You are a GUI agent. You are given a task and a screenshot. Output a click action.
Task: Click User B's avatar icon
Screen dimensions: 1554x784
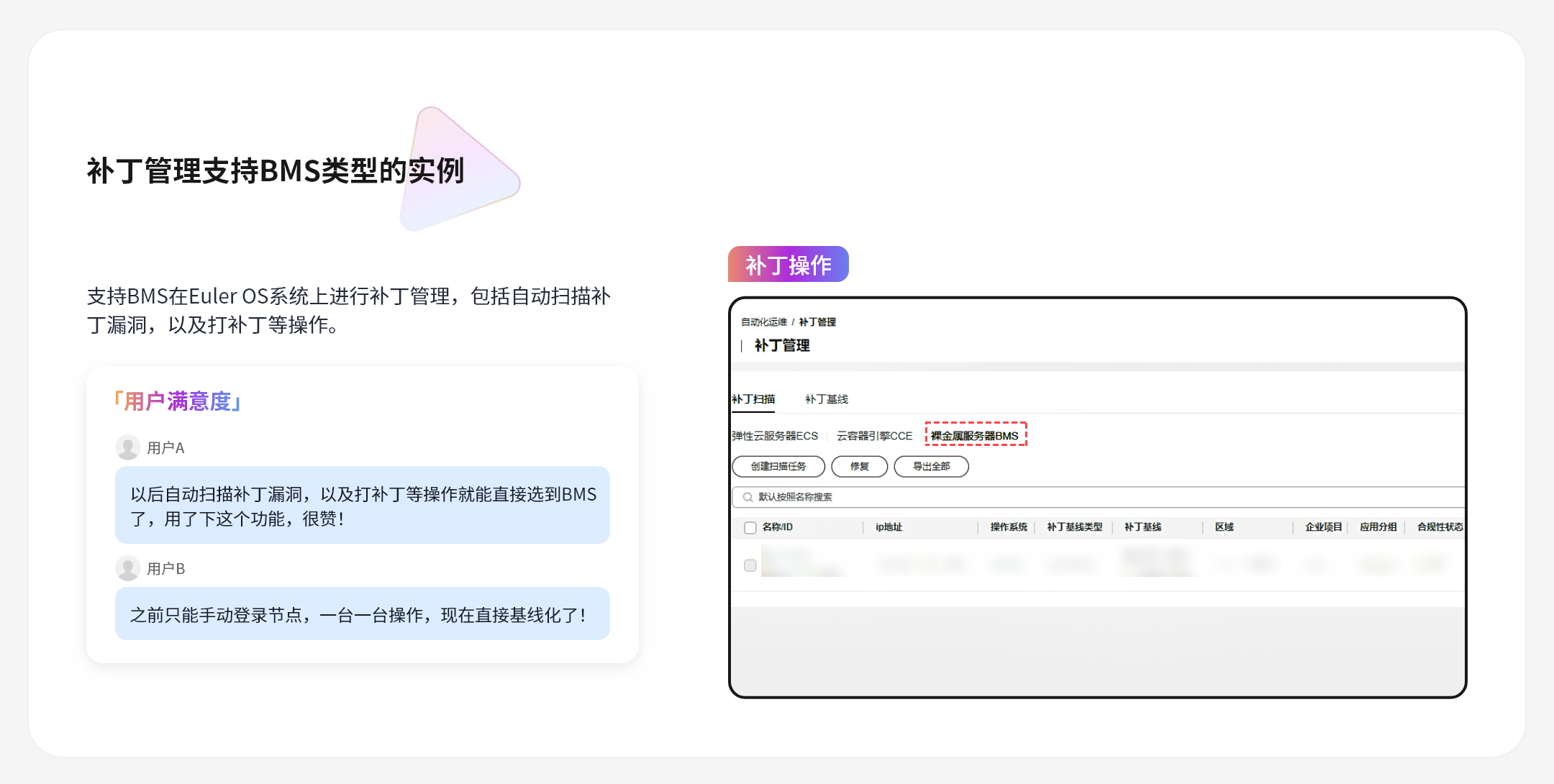[x=128, y=568]
